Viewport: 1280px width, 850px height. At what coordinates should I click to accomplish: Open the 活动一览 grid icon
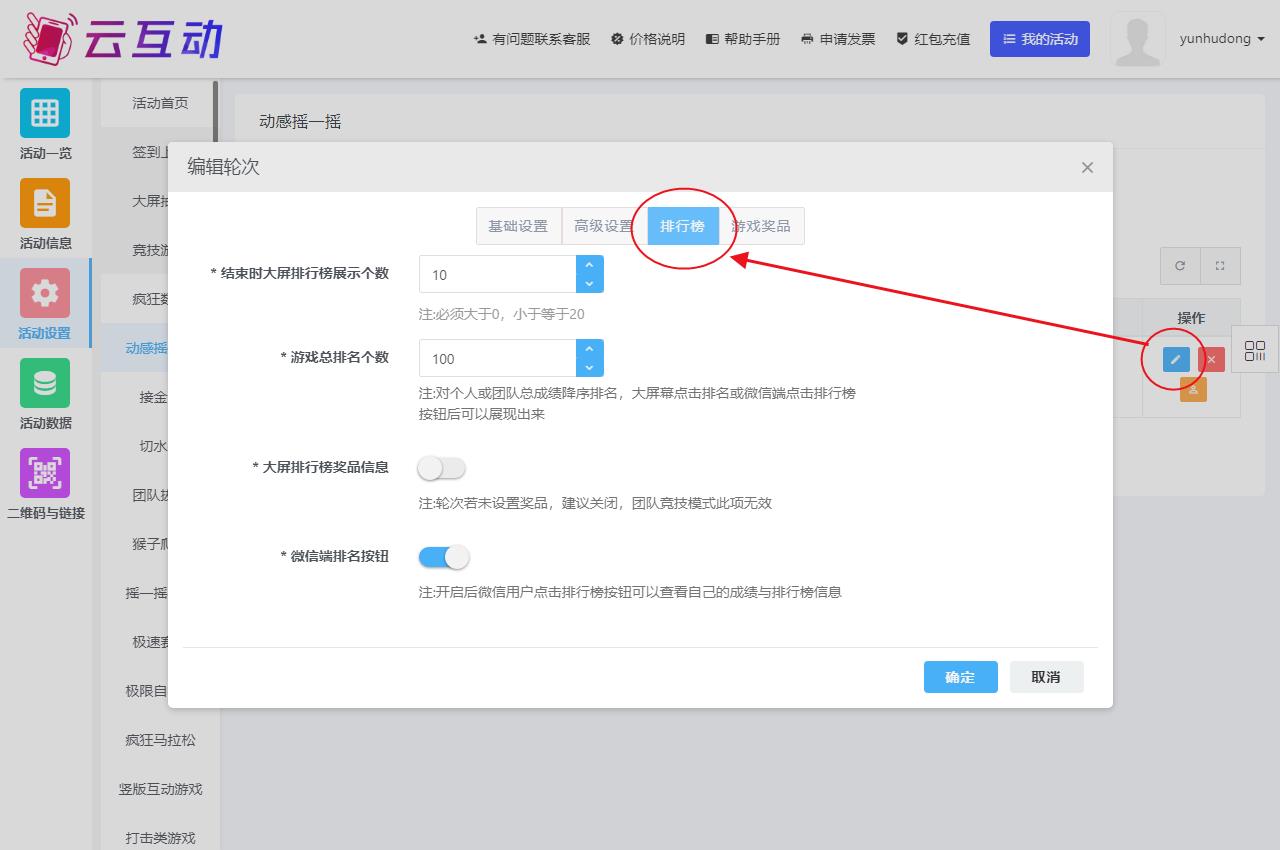[x=45, y=113]
